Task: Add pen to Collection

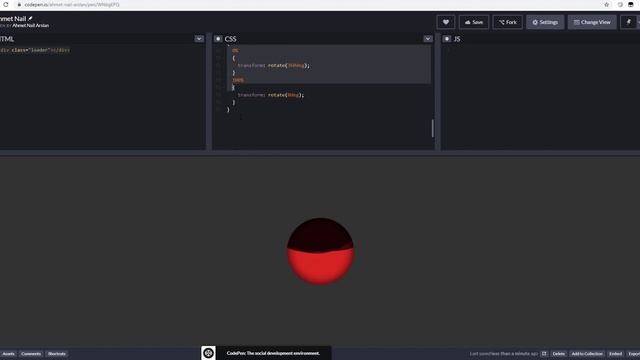Action: click(x=587, y=354)
